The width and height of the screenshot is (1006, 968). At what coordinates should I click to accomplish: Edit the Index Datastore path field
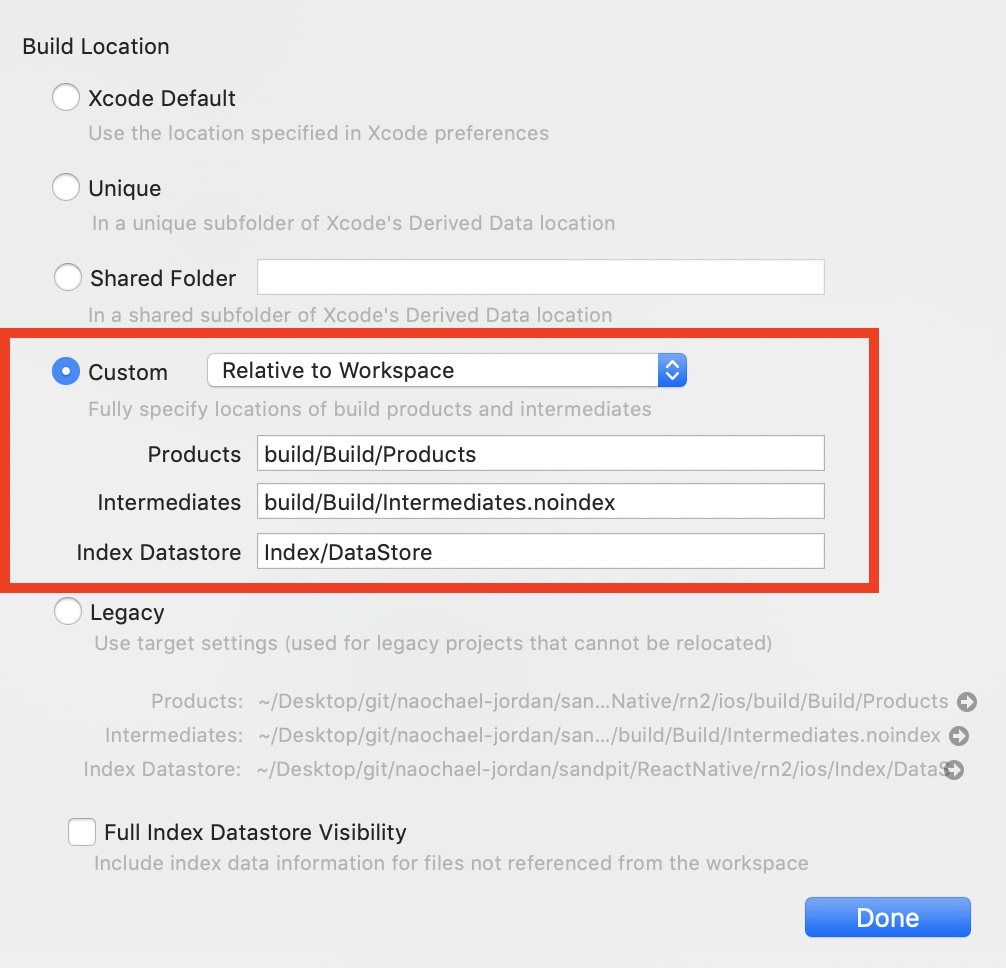540,551
